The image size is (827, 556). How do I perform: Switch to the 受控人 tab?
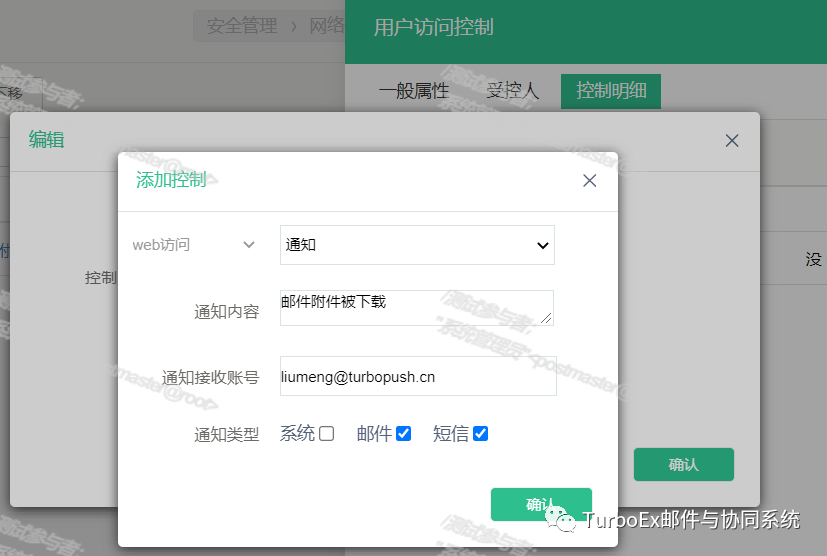click(x=512, y=91)
